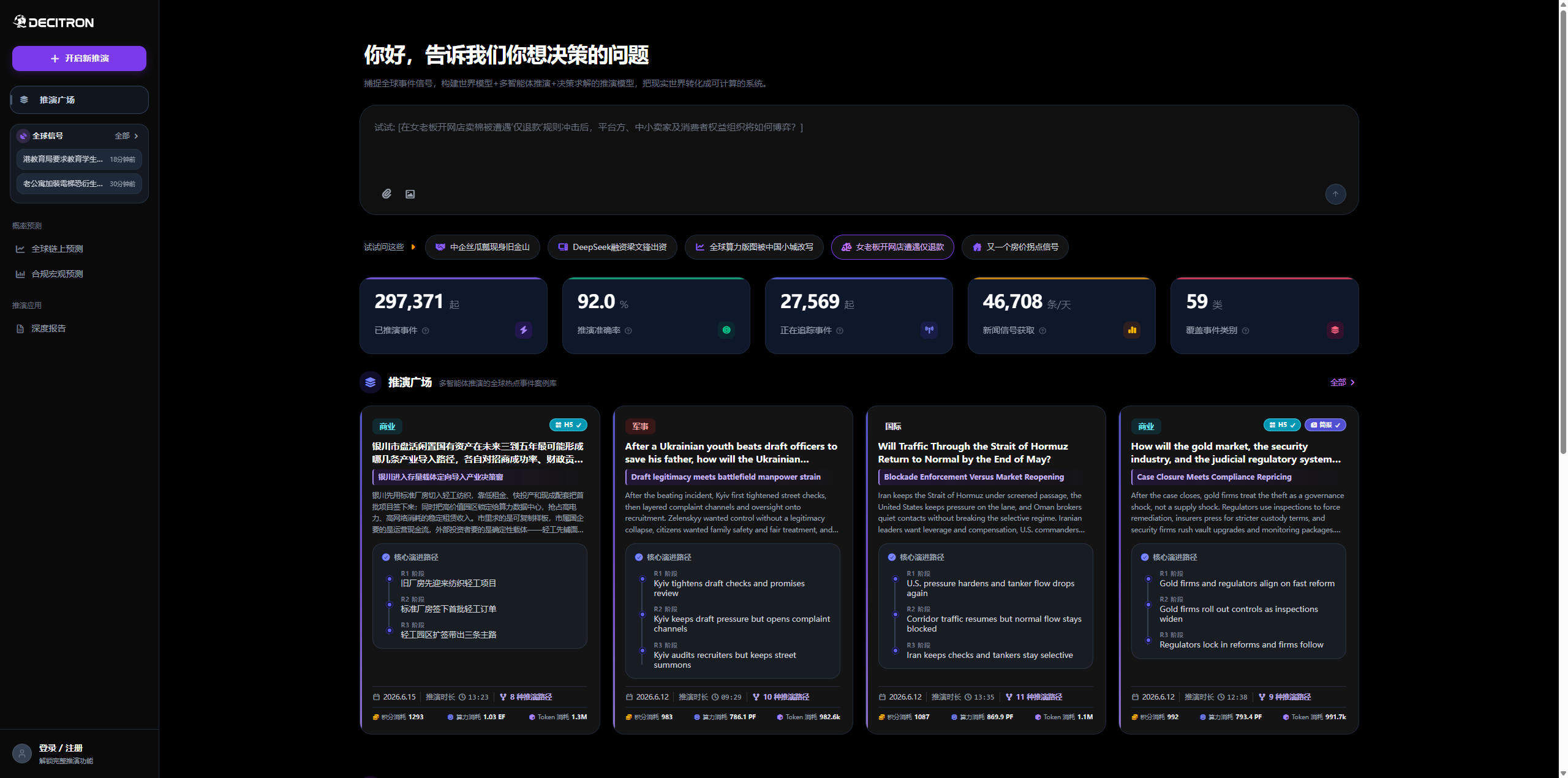Select suggestion 全球算力版图被中国小城改写
Image resolution: width=1568 pixels, height=778 pixels.
[754, 247]
